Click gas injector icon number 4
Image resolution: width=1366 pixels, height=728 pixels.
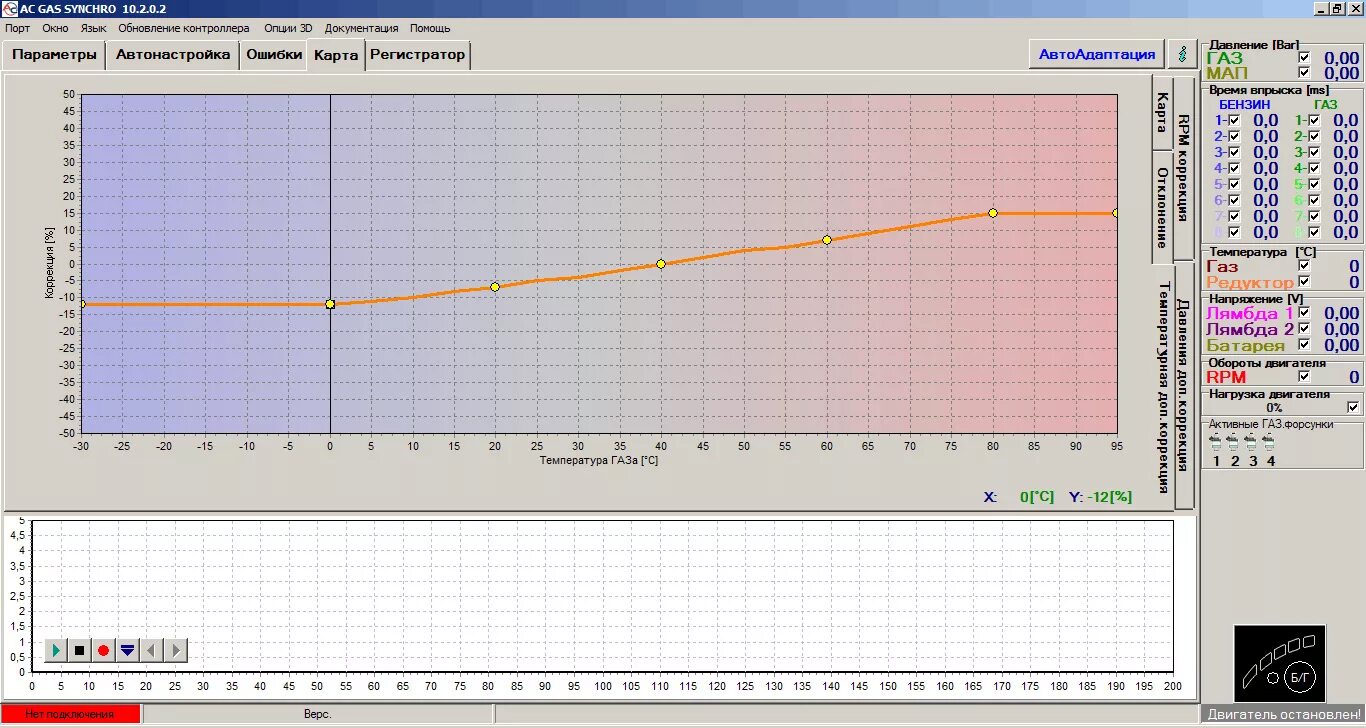coord(1270,441)
